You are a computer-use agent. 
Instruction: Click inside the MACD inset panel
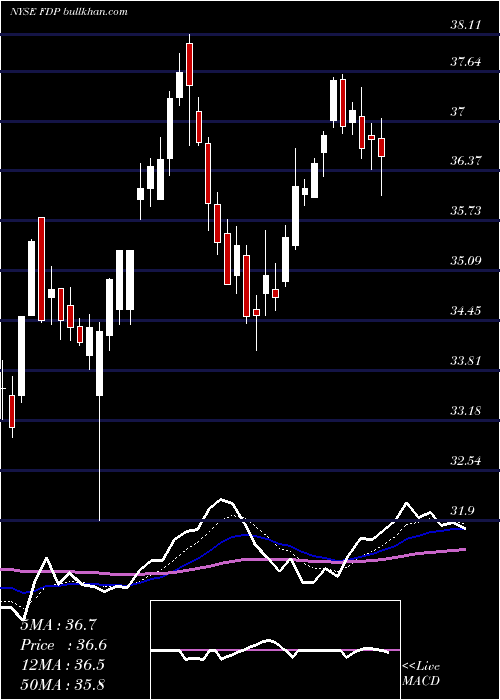275,650
